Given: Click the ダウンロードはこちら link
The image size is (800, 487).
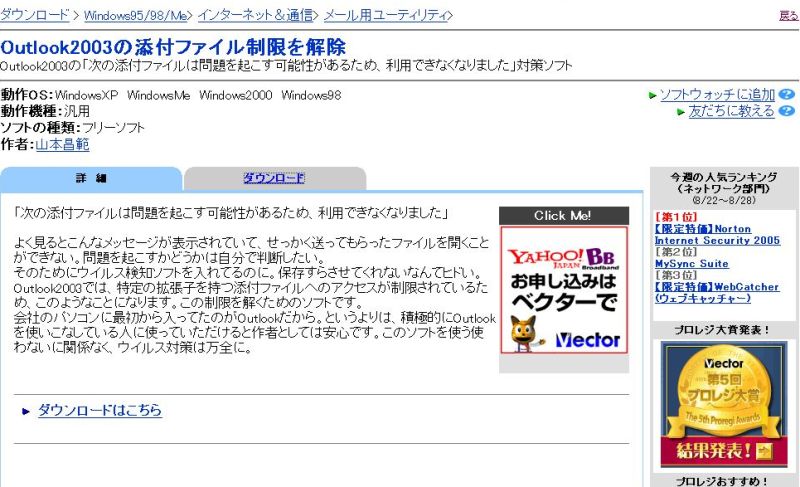Looking at the screenshot, I should [100, 411].
